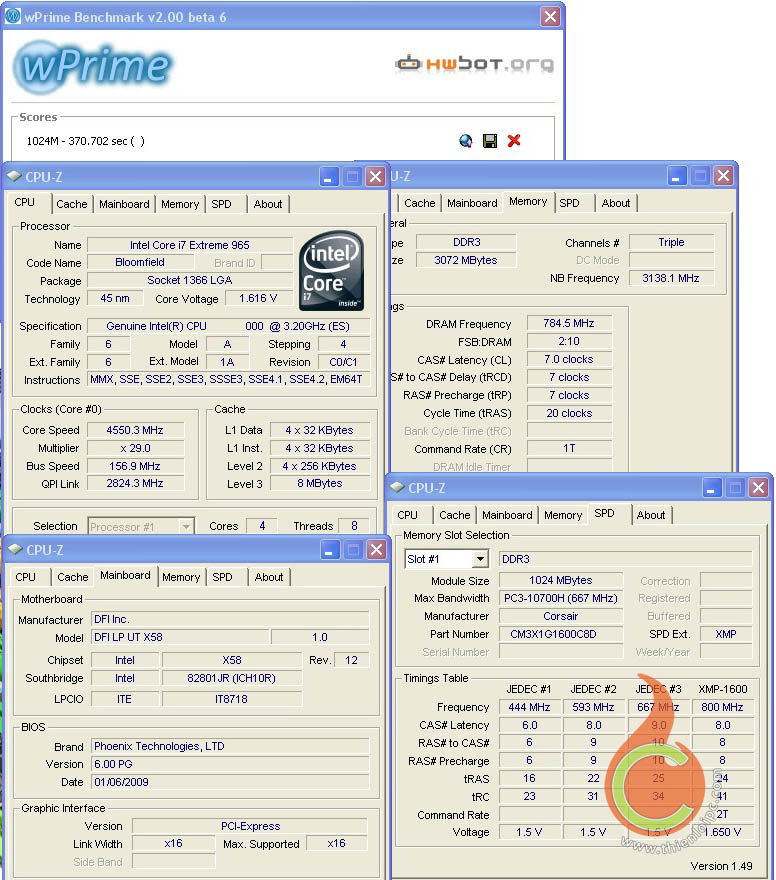Click the 20 clocks tRAS value
This screenshot has height=880, width=776.
tap(569, 413)
